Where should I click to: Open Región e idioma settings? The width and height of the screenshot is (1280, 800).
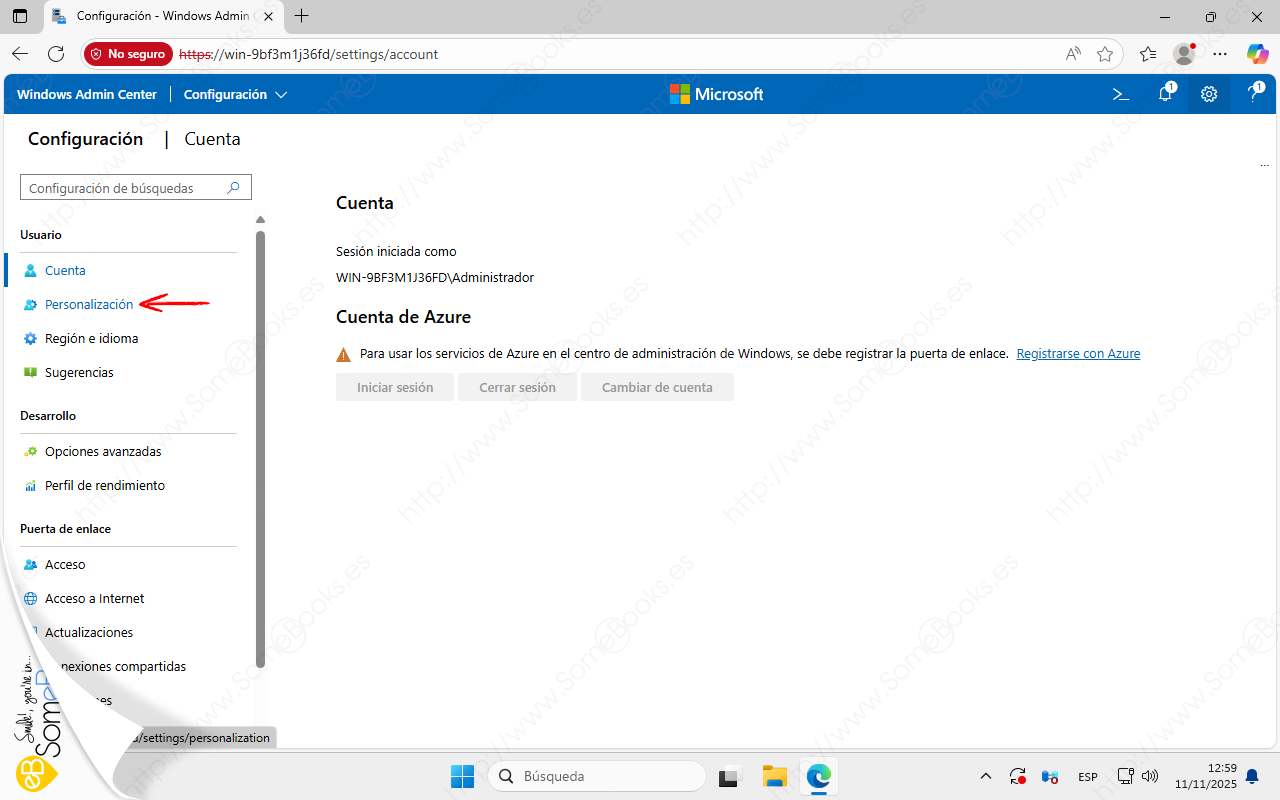(x=91, y=338)
